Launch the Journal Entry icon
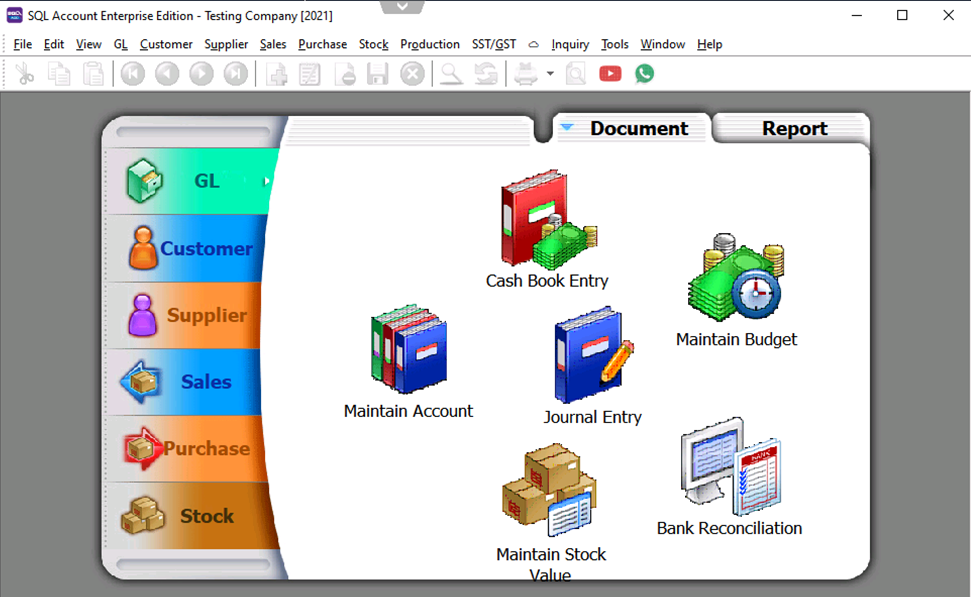Screen dimensions: 971x597 [592, 355]
